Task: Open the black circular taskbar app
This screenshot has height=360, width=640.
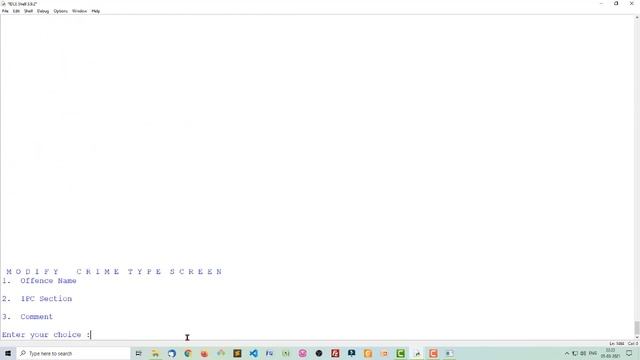Action: click(319, 353)
